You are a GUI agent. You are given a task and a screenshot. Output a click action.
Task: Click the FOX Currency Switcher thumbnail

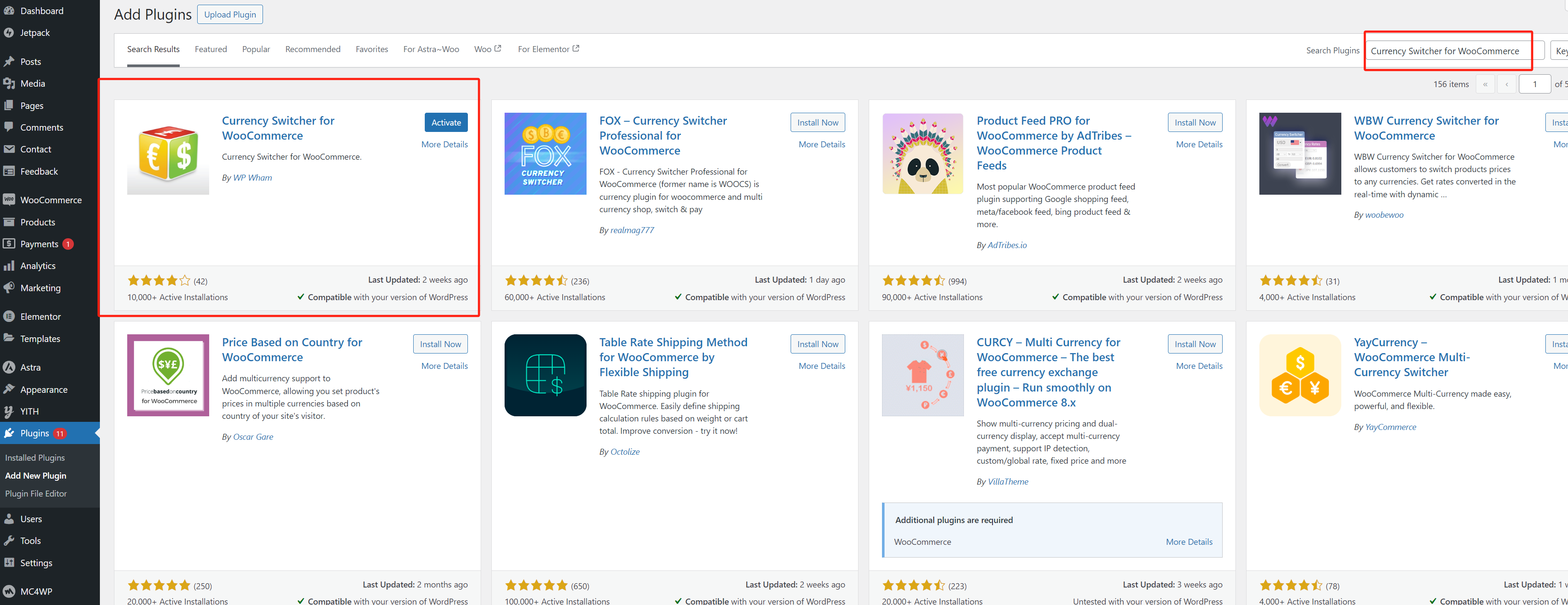pyautogui.click(x=545, y=153)
